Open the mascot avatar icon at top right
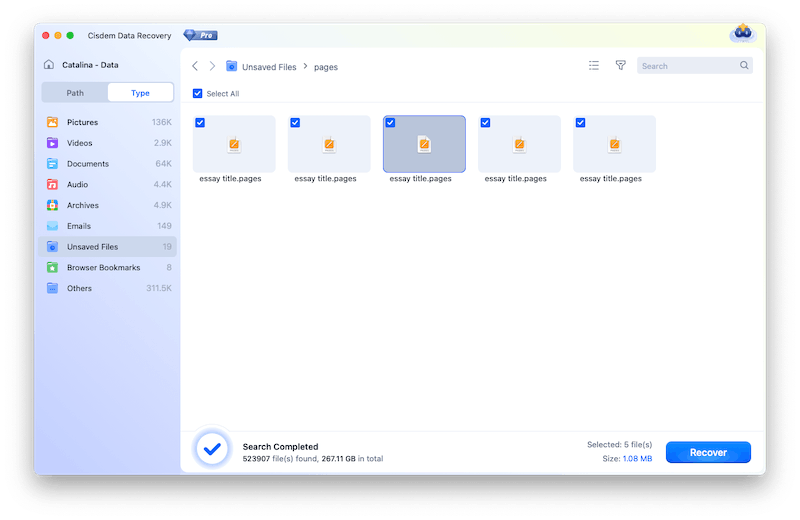The image size is (800, 520). (742, 34)
